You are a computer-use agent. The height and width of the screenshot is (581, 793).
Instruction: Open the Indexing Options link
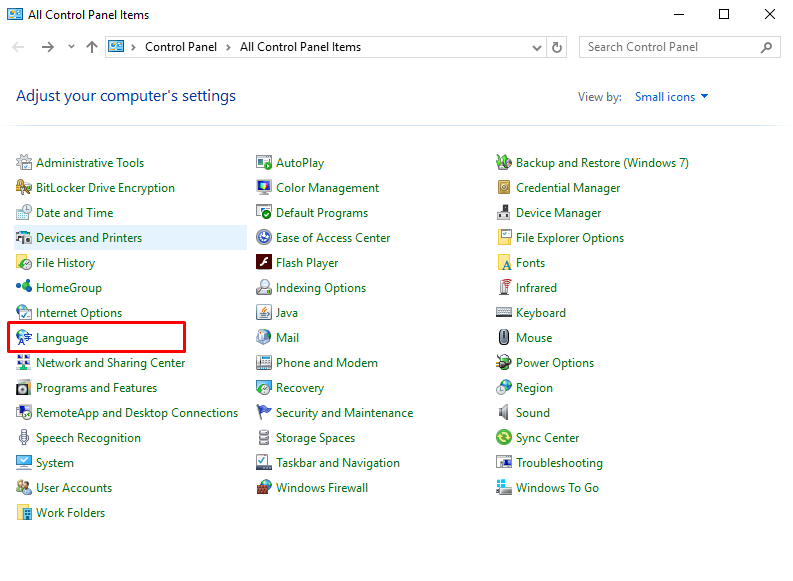[321, 288]
